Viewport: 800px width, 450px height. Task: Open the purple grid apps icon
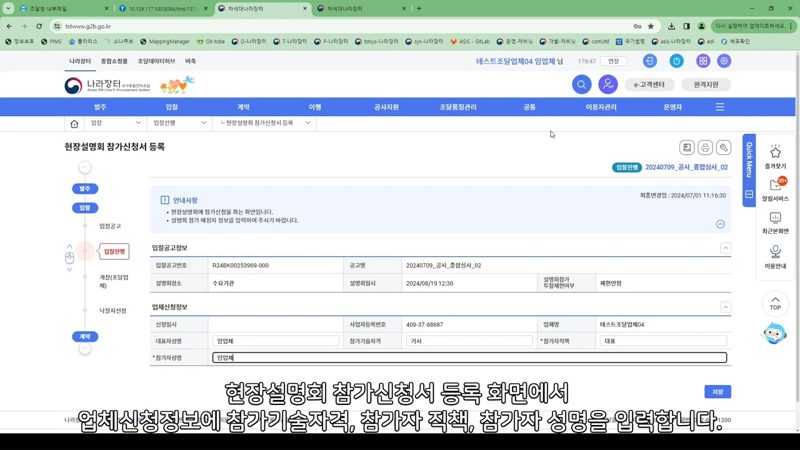coord(703,61)
